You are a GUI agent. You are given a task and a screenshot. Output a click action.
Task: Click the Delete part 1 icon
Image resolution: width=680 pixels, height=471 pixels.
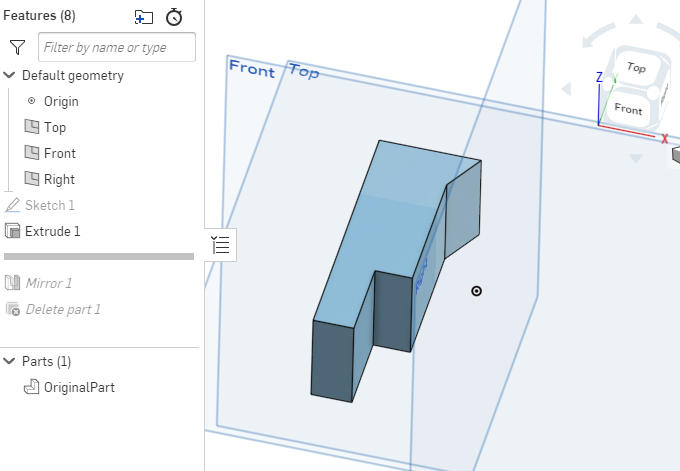point(13,309)
